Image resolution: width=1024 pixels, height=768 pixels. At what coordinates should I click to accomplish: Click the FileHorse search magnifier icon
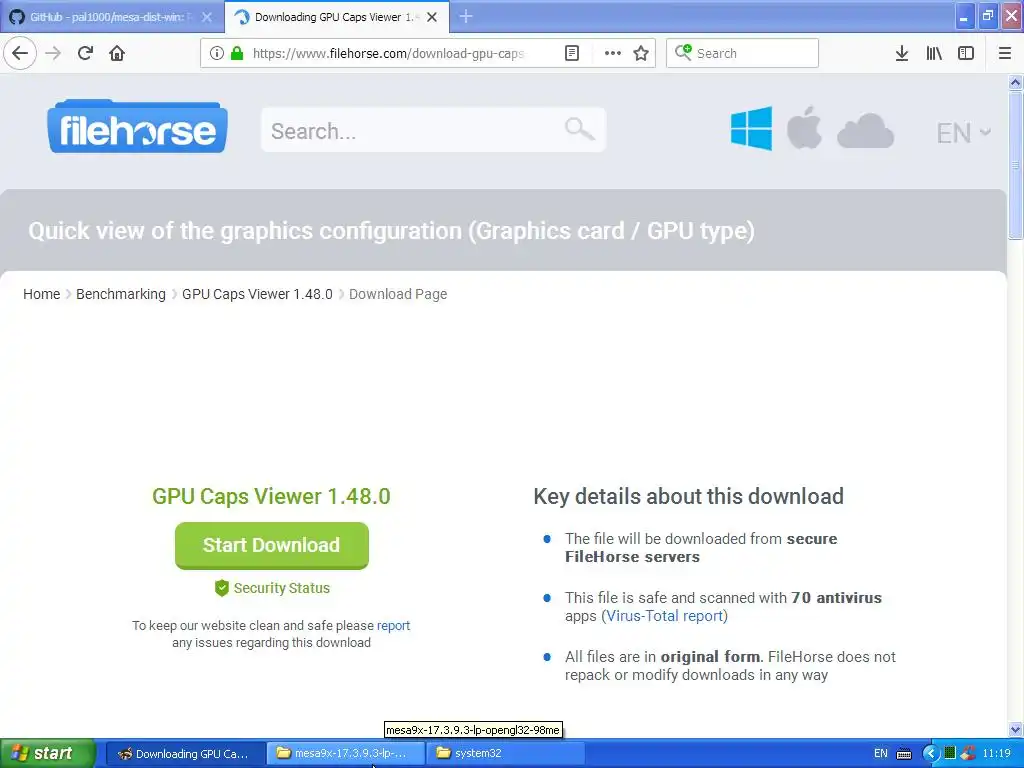click(579, 129)
